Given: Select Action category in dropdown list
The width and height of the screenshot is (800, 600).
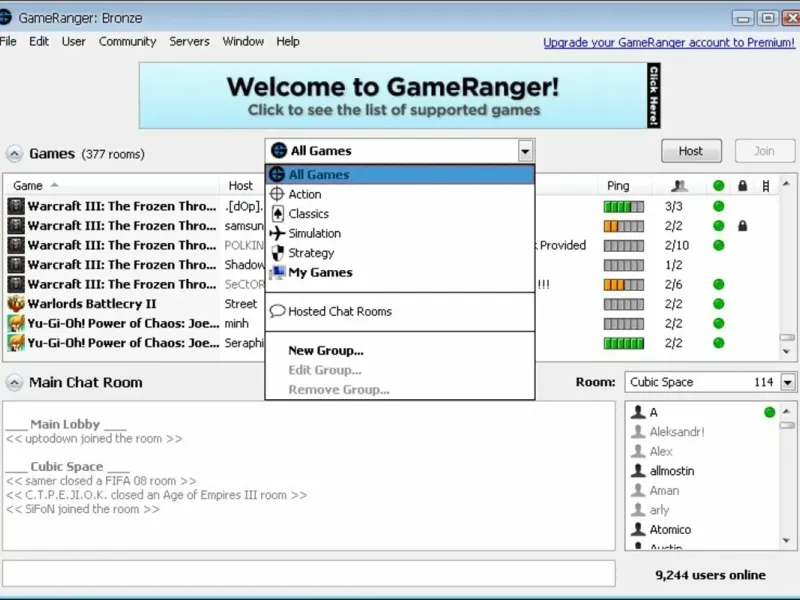Looking at the screenshot, I should coord(399,194).
